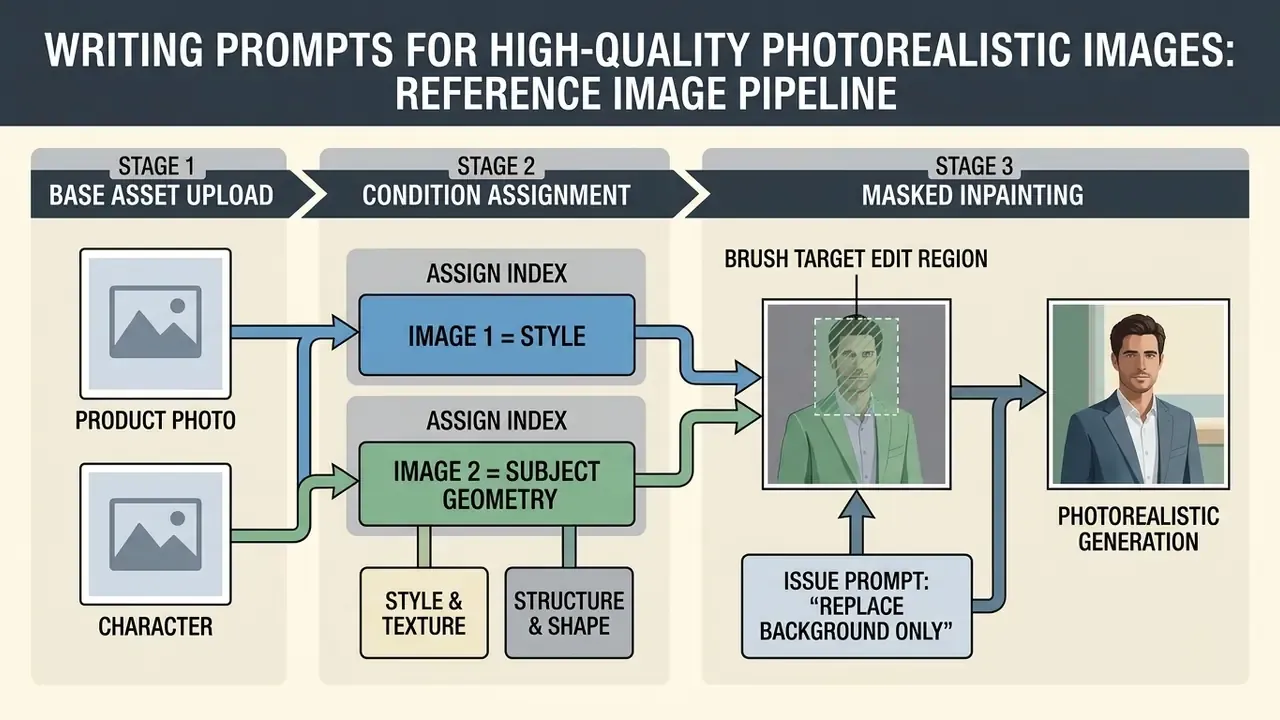
Task: Click the "PHOTOREALISTIC GENERATION" caption
Action: pos(1140,529)
